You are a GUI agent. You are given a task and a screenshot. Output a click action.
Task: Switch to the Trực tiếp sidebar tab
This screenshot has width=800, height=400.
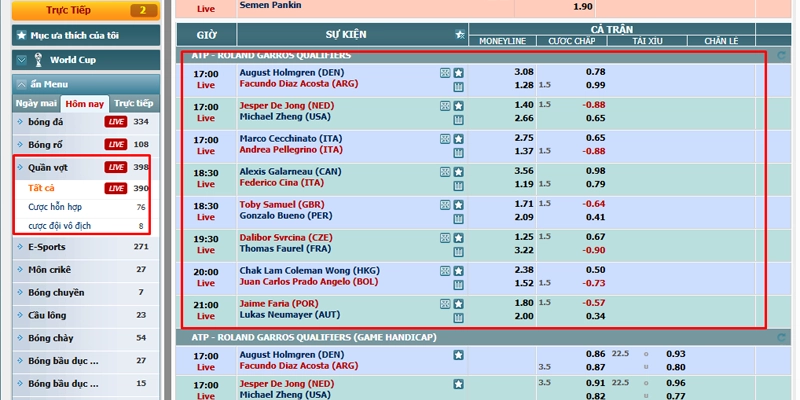134,104
